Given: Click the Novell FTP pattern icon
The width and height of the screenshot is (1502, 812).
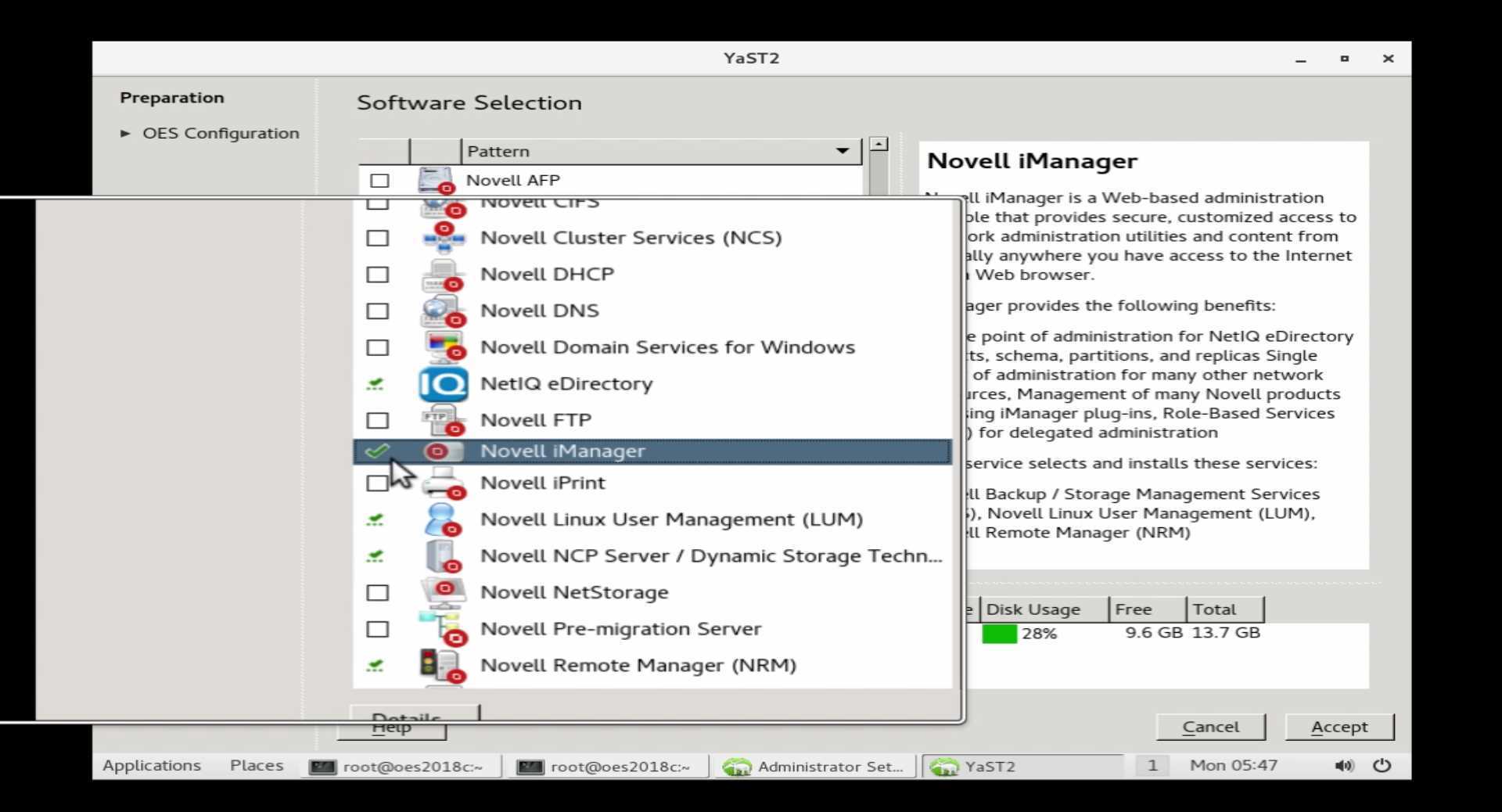Looking at the screenshot, I should 444,420.
